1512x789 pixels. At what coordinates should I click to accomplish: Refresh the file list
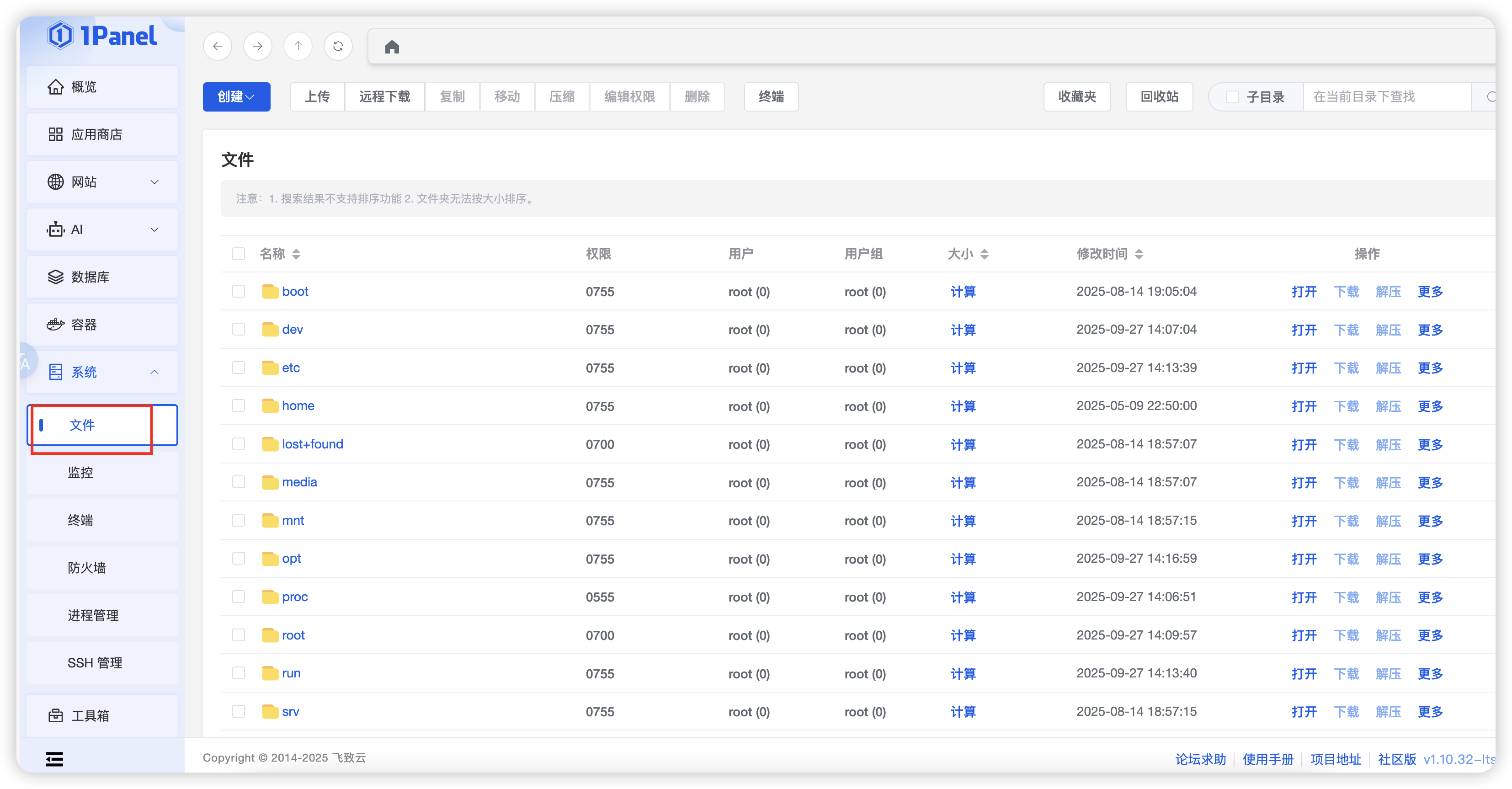point(338,46)
